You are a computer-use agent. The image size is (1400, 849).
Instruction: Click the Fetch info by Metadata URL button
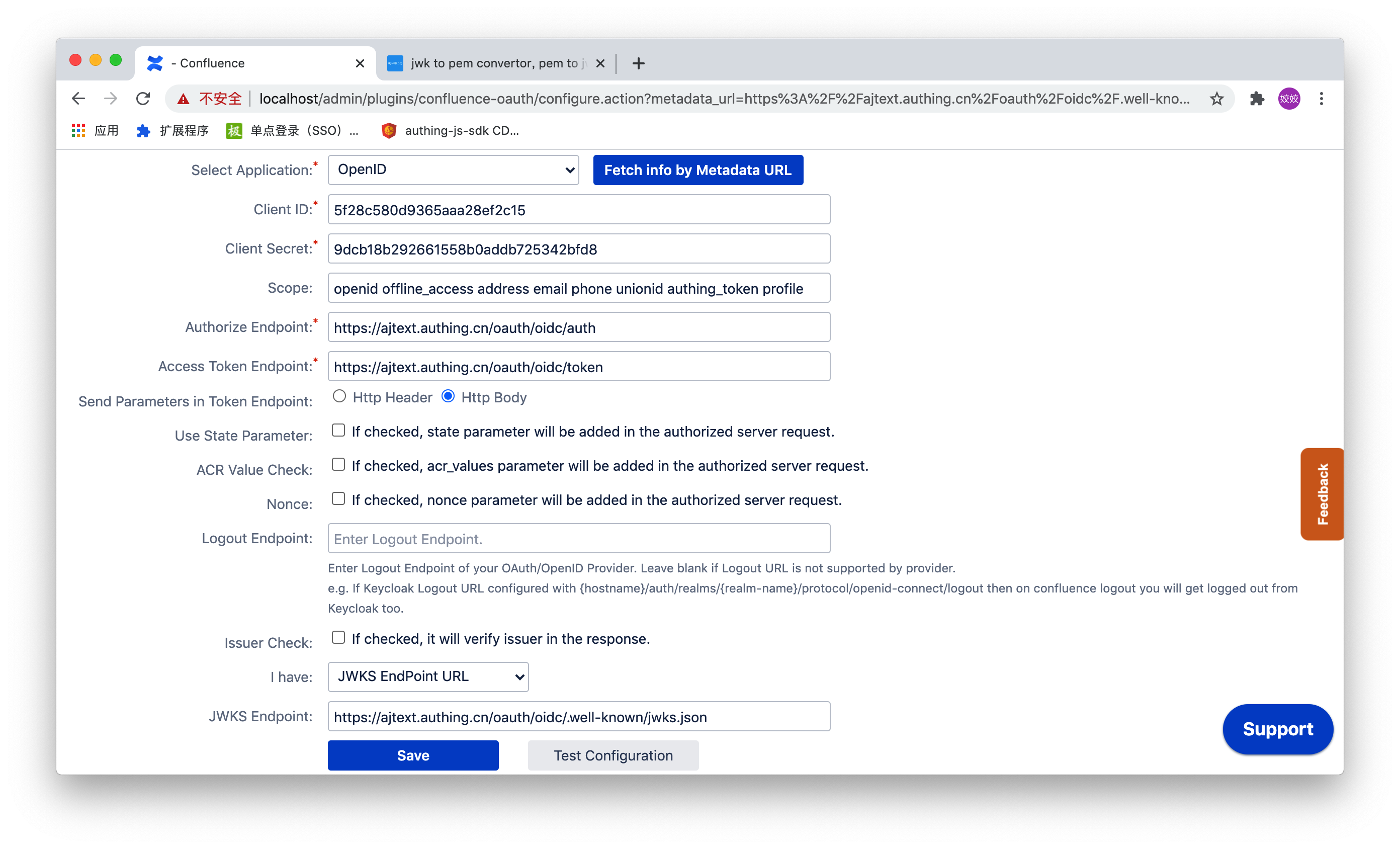point(697,169)
